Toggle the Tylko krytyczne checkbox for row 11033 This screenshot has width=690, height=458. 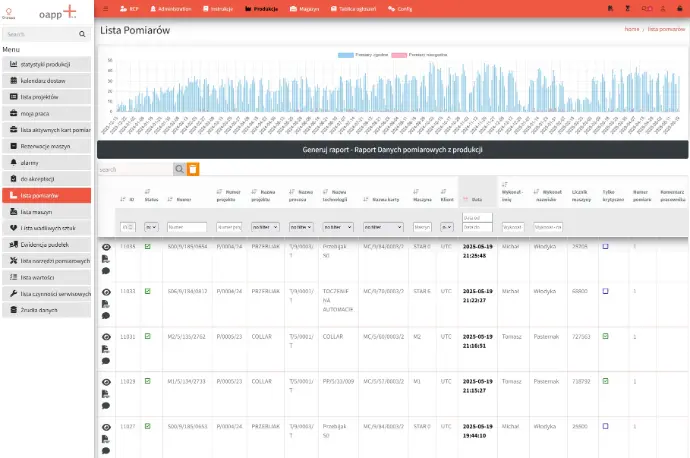point(606,291)
